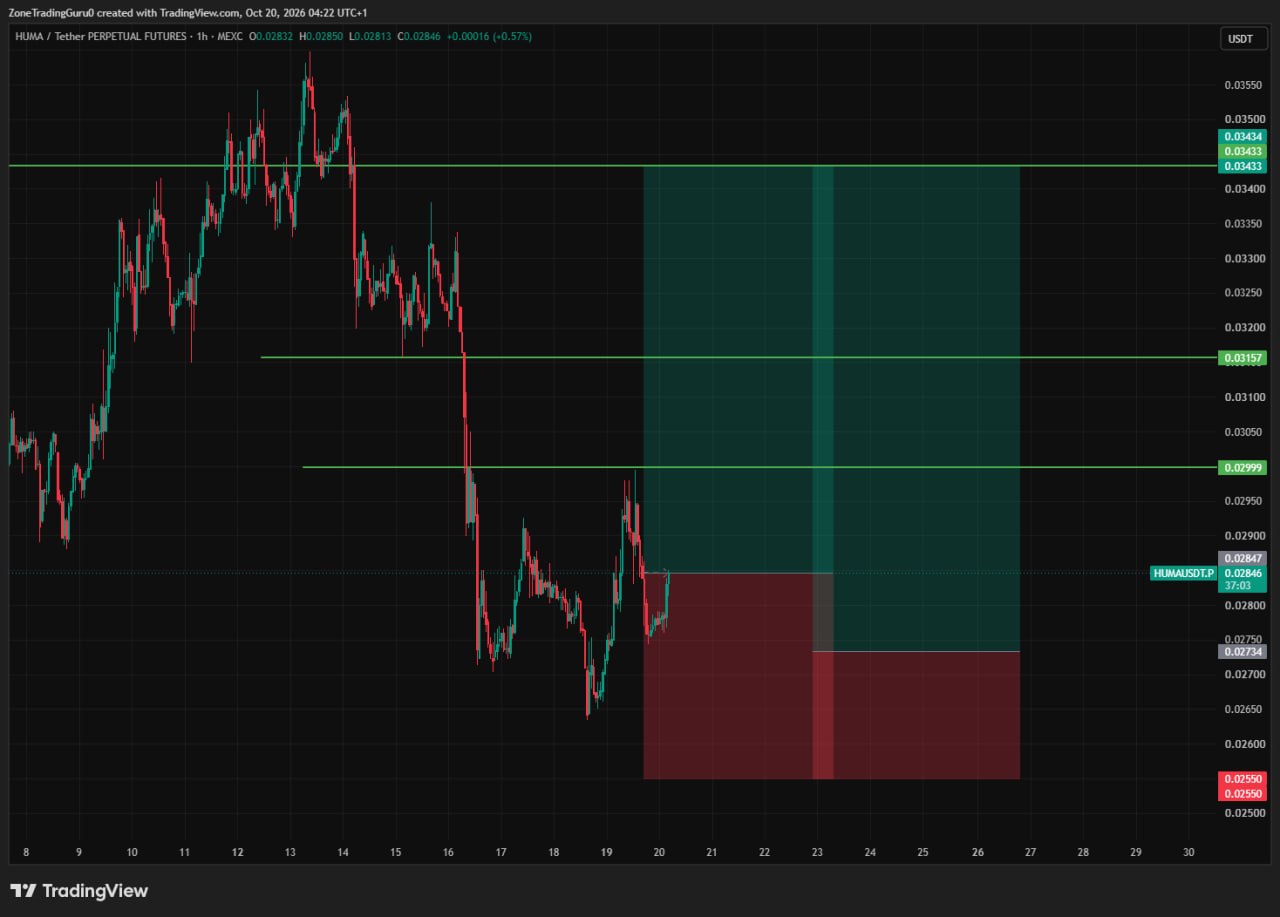Click the open value O0.02832
The image size is (1280, 917).
(x=271, y=36)
